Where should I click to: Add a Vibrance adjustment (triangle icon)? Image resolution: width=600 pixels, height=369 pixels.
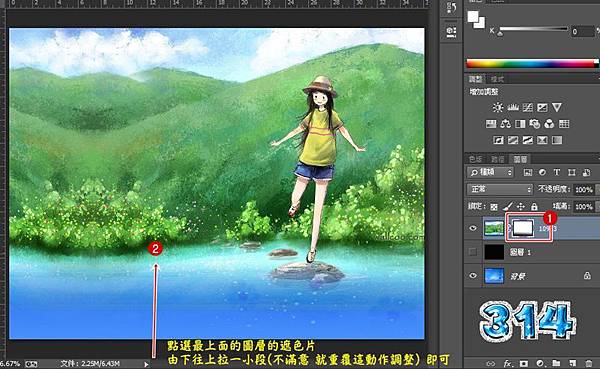[557, 108]
